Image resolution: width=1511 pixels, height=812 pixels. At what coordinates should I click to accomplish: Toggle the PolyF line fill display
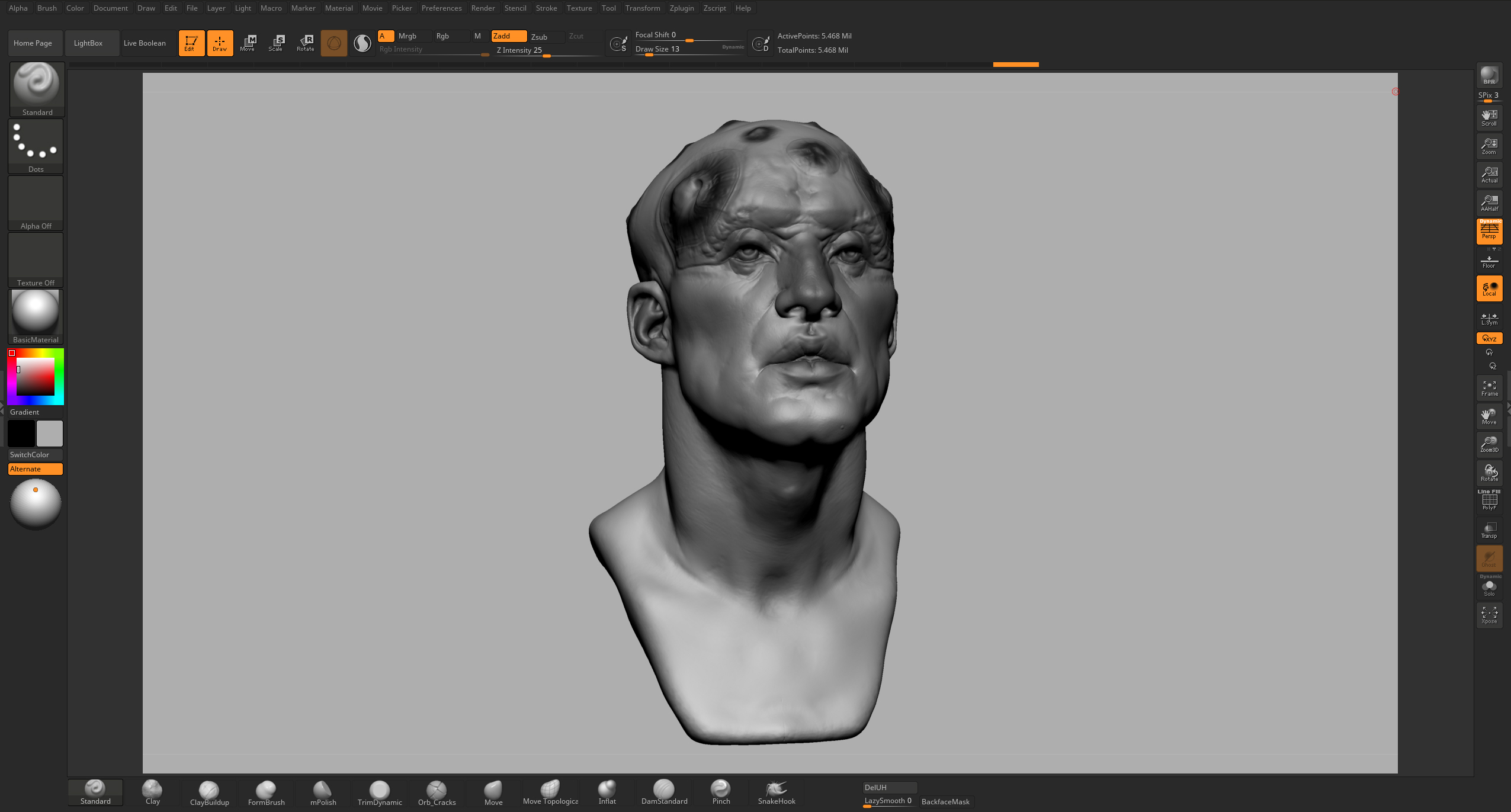pos(1489,501)
